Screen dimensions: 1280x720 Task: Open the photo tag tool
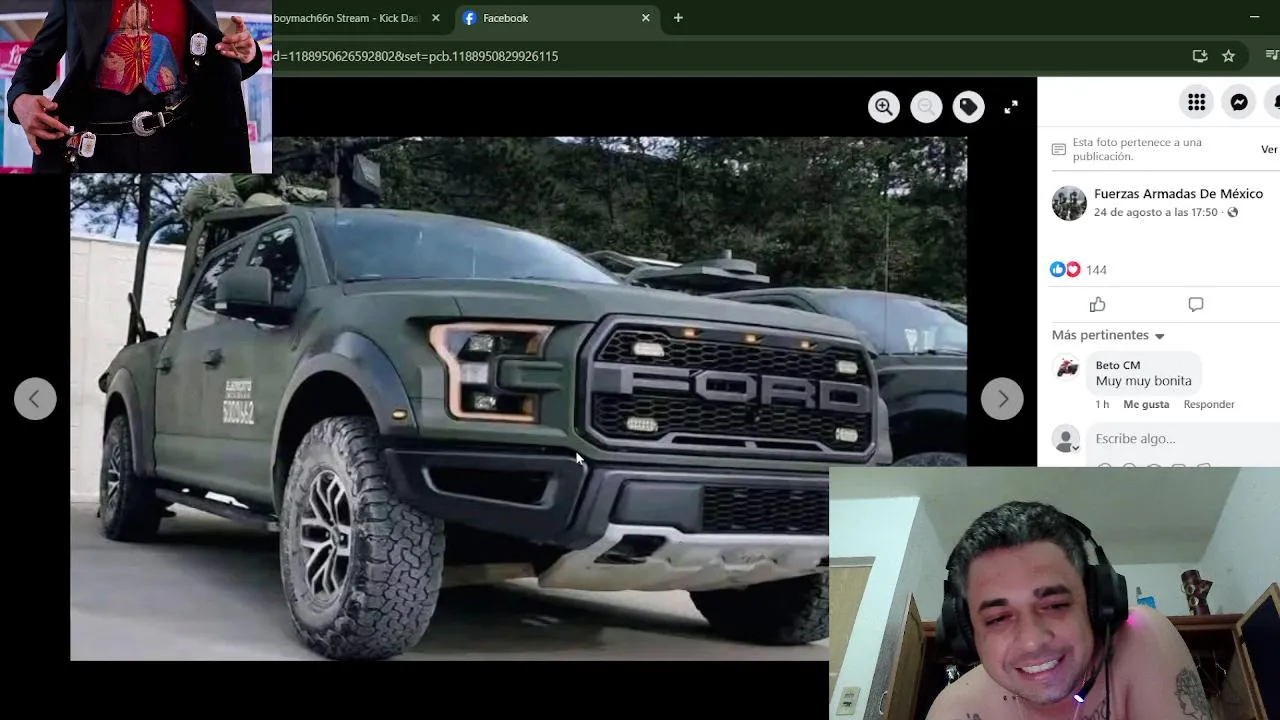968,107
